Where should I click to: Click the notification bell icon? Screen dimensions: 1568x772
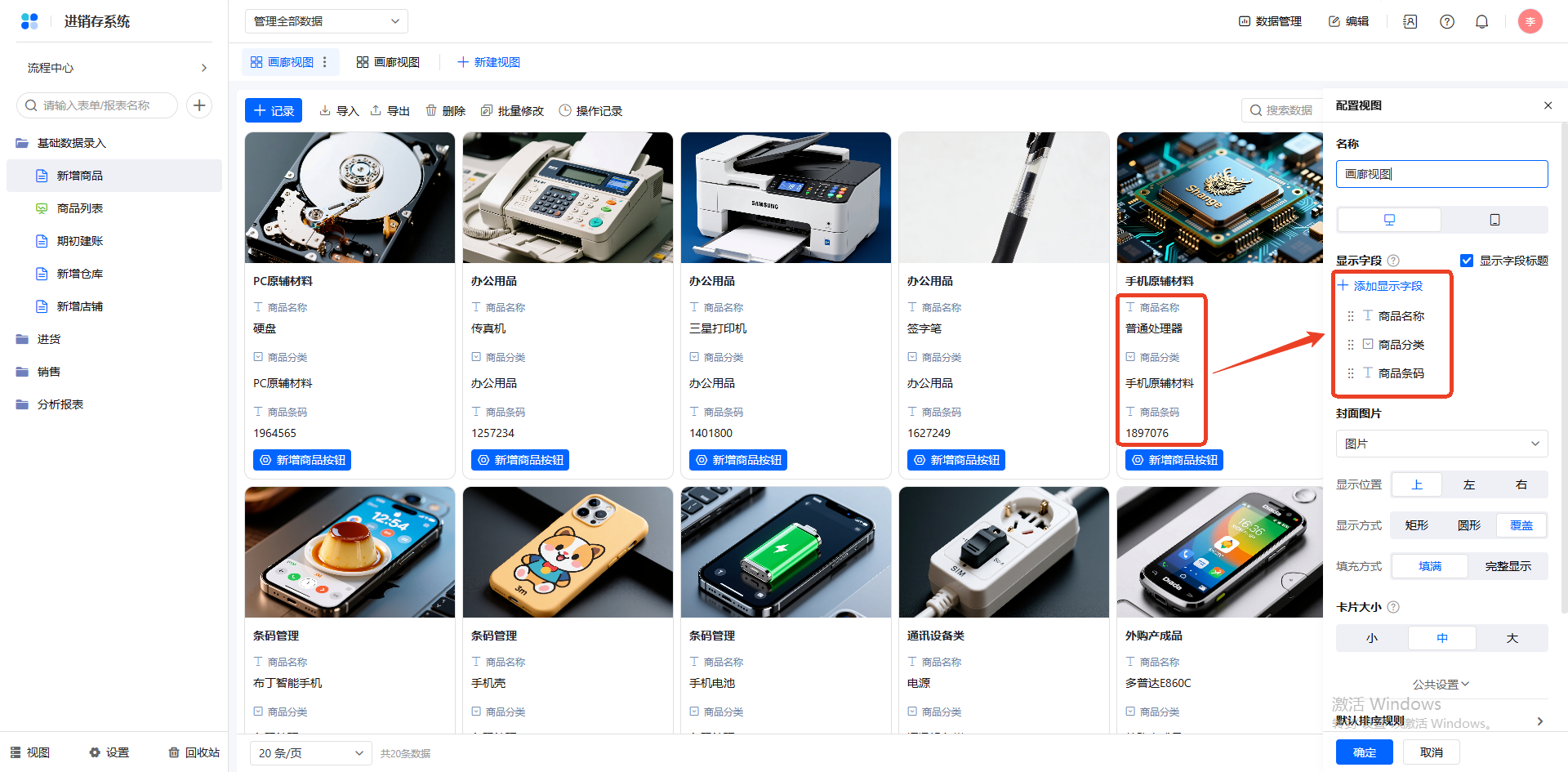pos(1481,22)
